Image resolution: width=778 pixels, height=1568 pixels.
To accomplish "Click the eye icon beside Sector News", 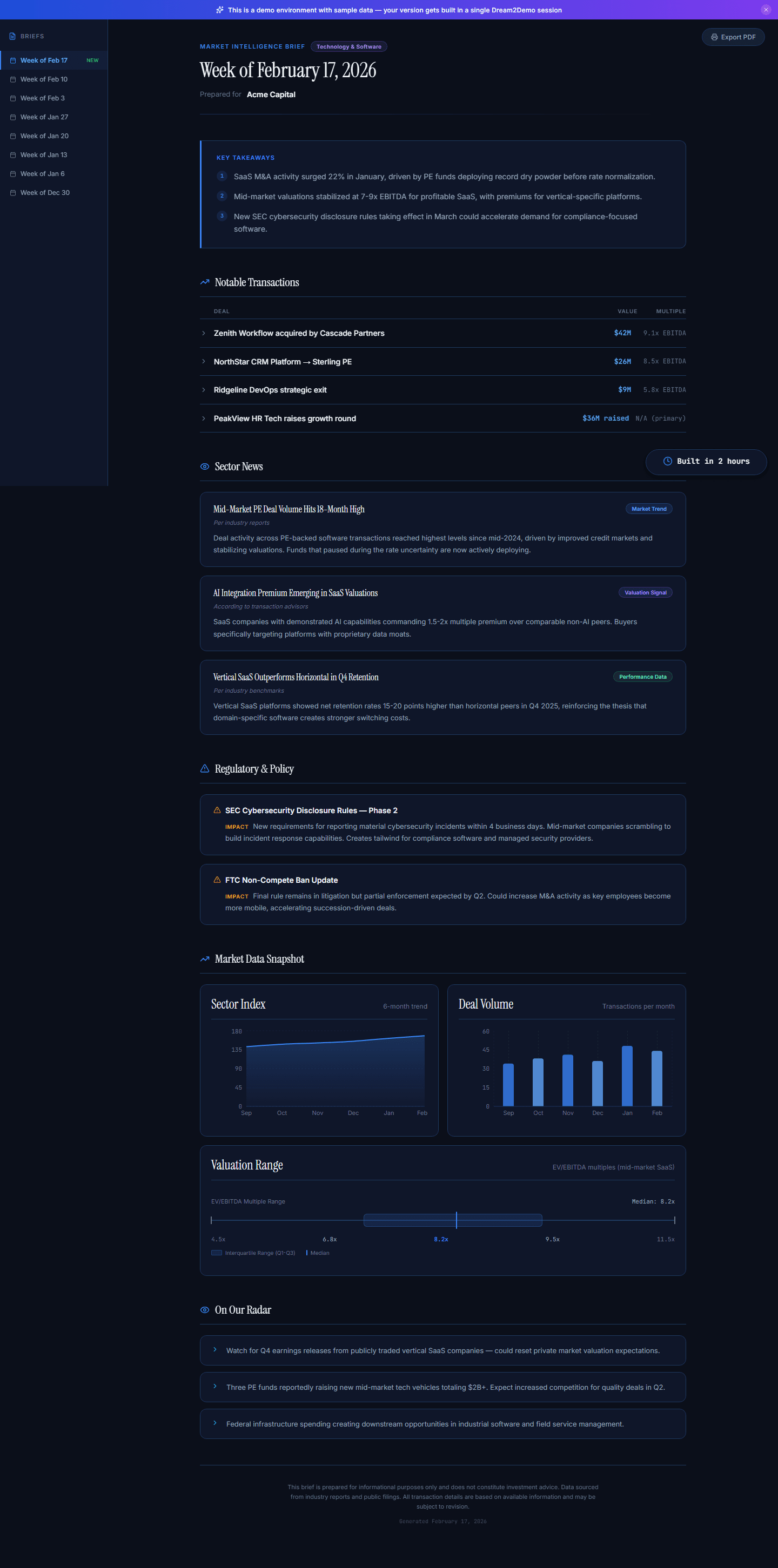I will pos(205,467).
